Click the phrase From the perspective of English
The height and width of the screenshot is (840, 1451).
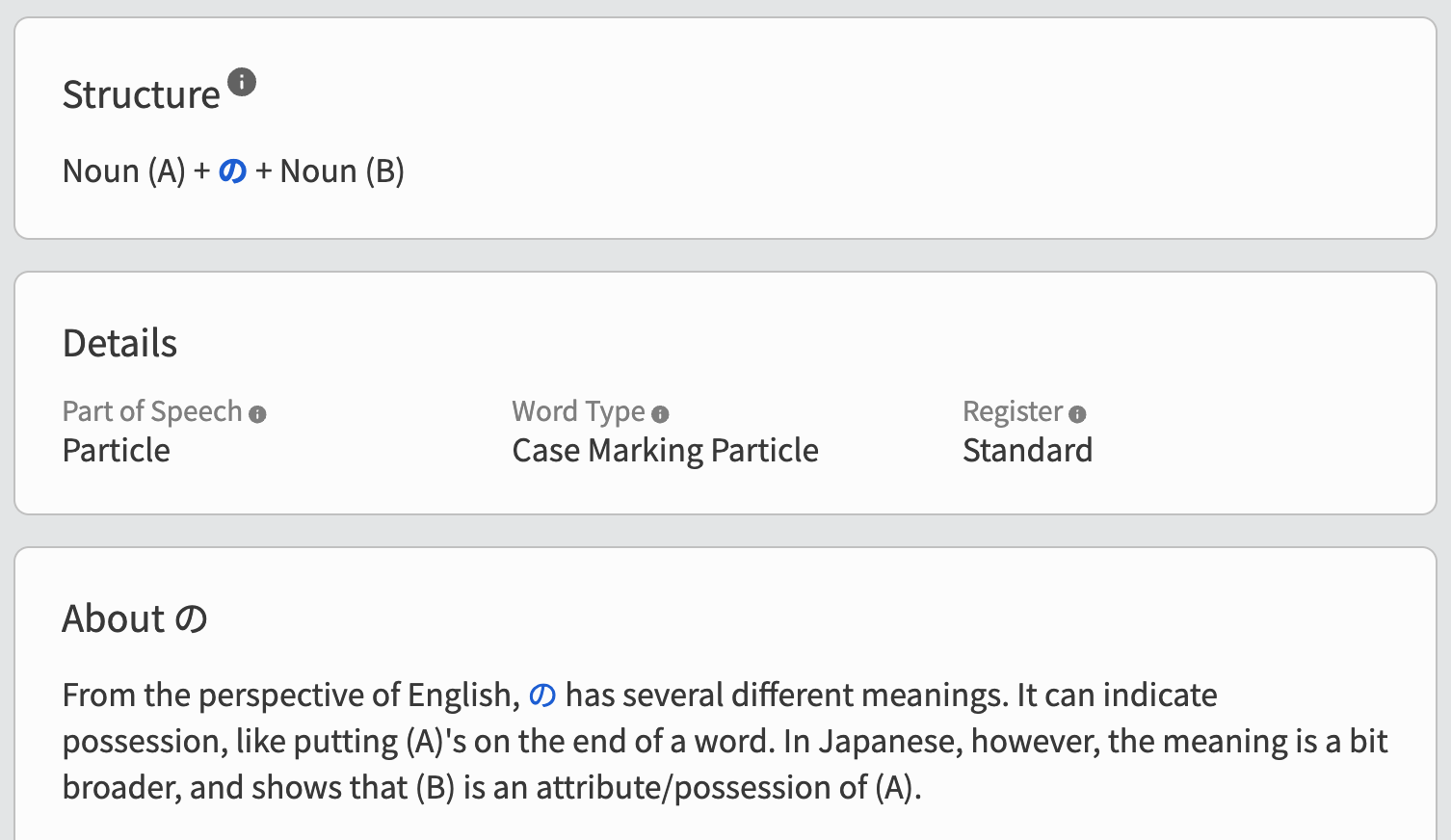pyautogui.click(x=291, y=696)
